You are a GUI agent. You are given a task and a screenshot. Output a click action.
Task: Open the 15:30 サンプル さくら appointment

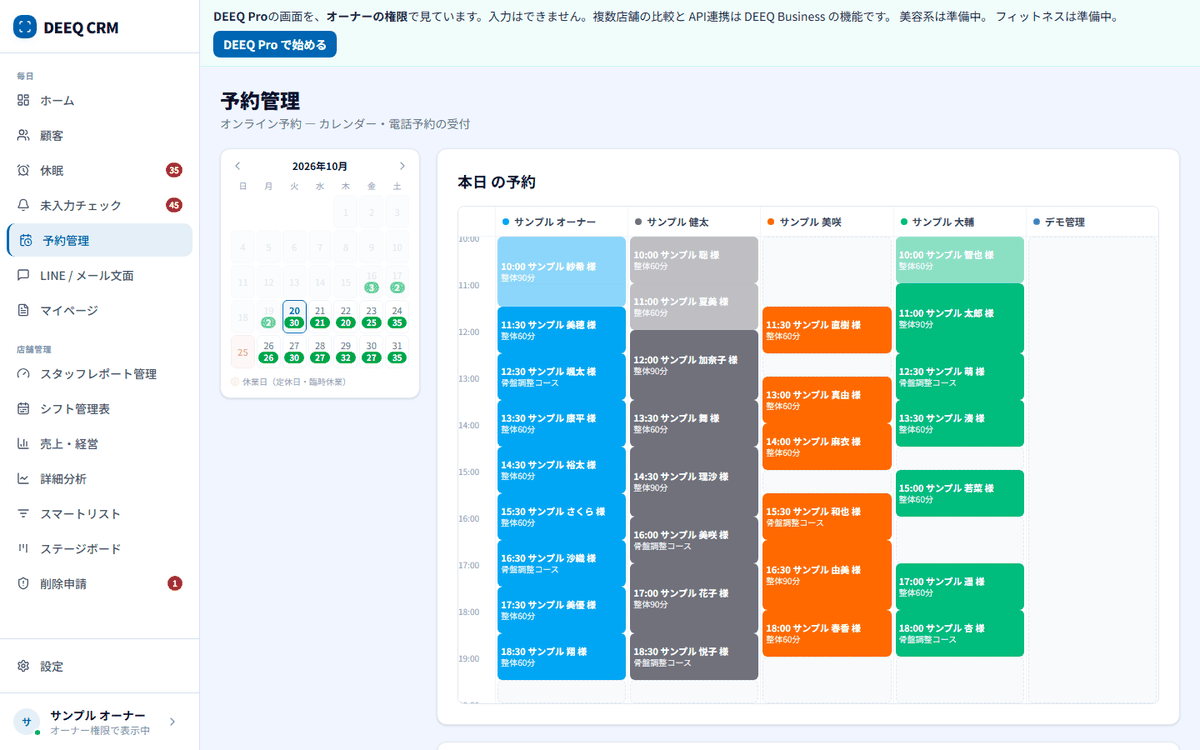[x=561, y=516]
